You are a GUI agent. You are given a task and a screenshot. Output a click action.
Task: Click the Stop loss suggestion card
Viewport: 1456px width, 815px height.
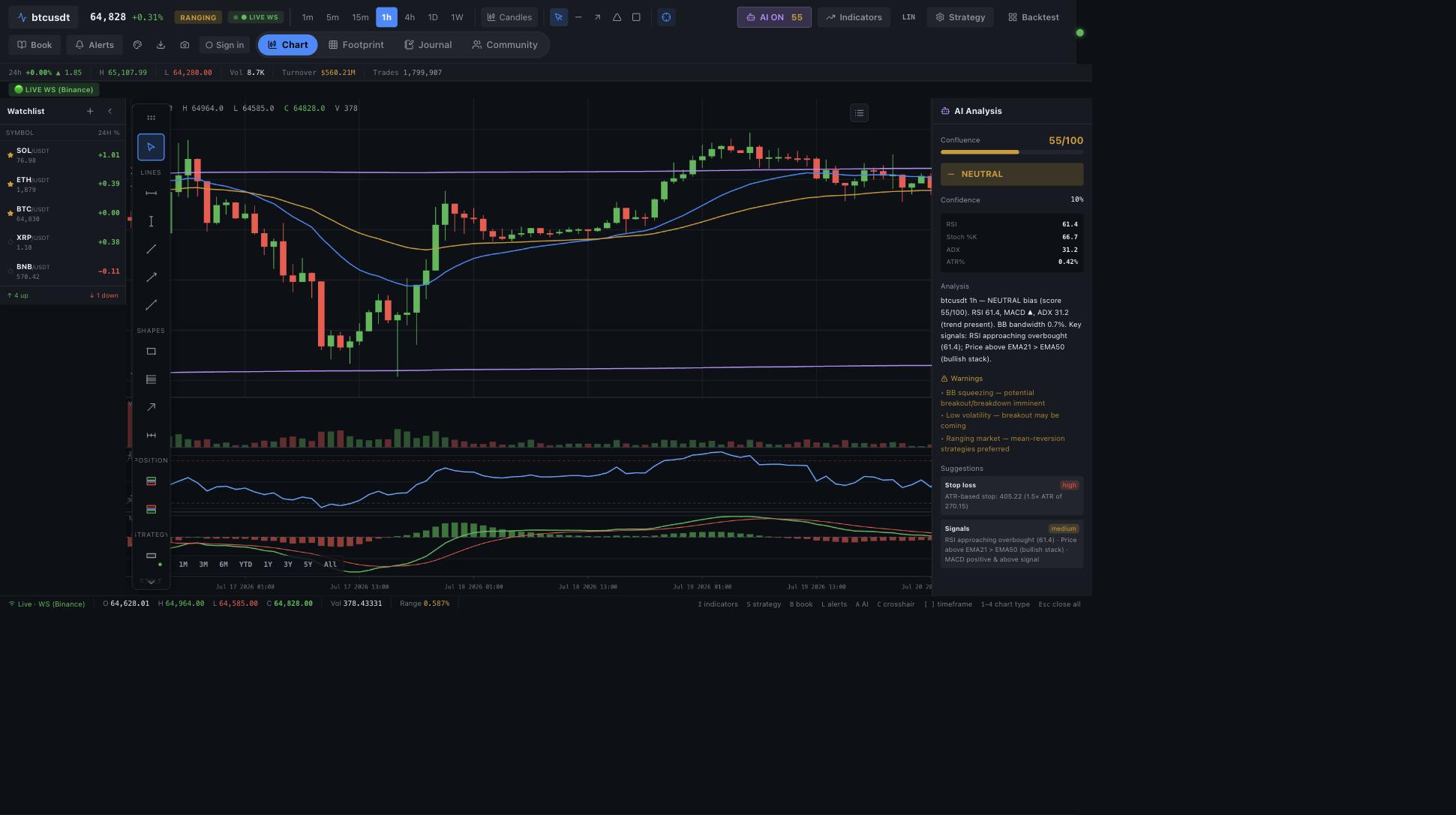pyautogui.click(x=1012, y=496)
